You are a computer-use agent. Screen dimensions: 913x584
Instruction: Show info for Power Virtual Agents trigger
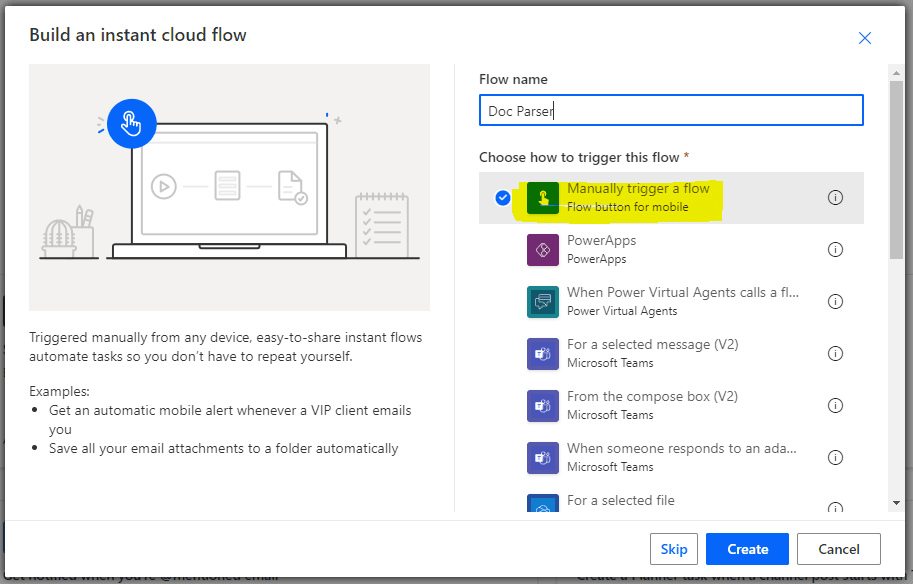[835, 302]
